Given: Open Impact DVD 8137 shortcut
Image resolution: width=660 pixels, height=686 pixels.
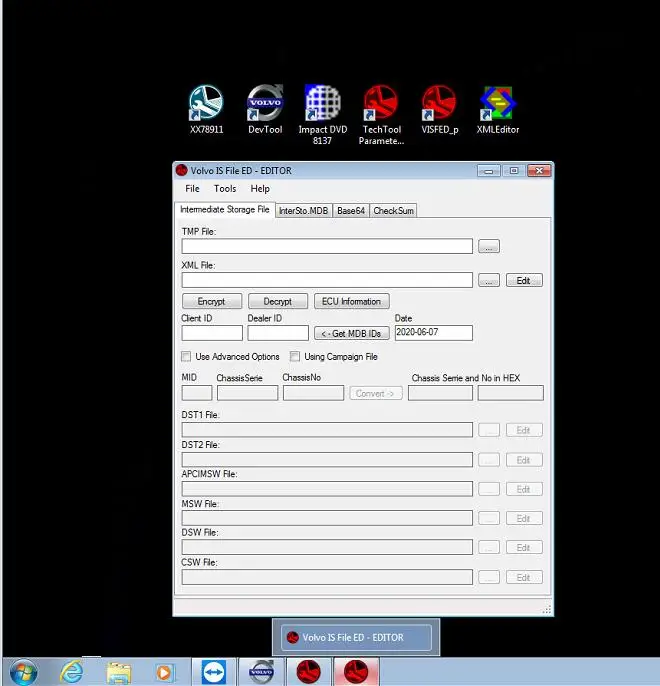Looking at the screenshot, I should [322, 116].
